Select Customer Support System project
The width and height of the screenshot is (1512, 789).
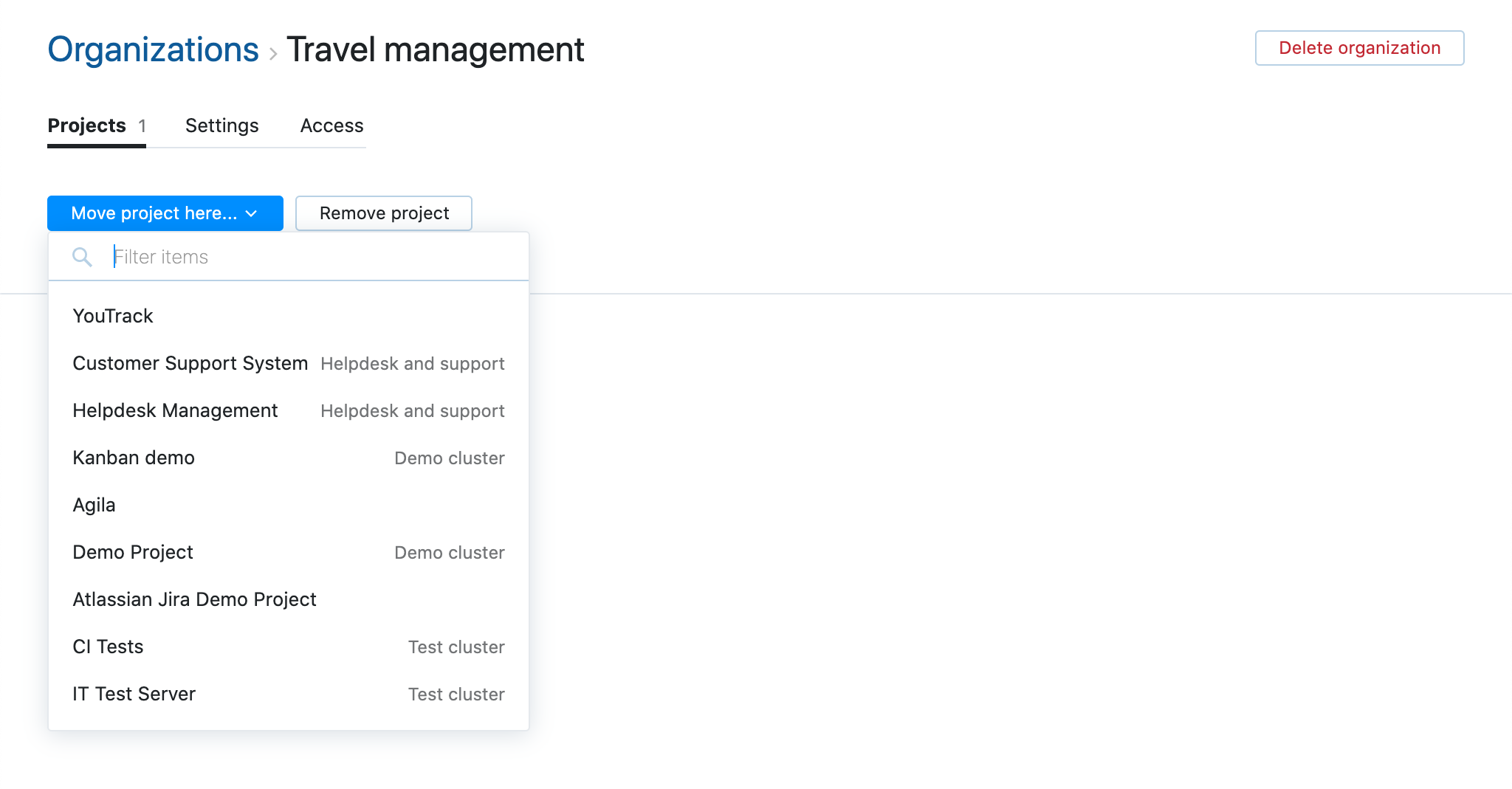(190, 363)
